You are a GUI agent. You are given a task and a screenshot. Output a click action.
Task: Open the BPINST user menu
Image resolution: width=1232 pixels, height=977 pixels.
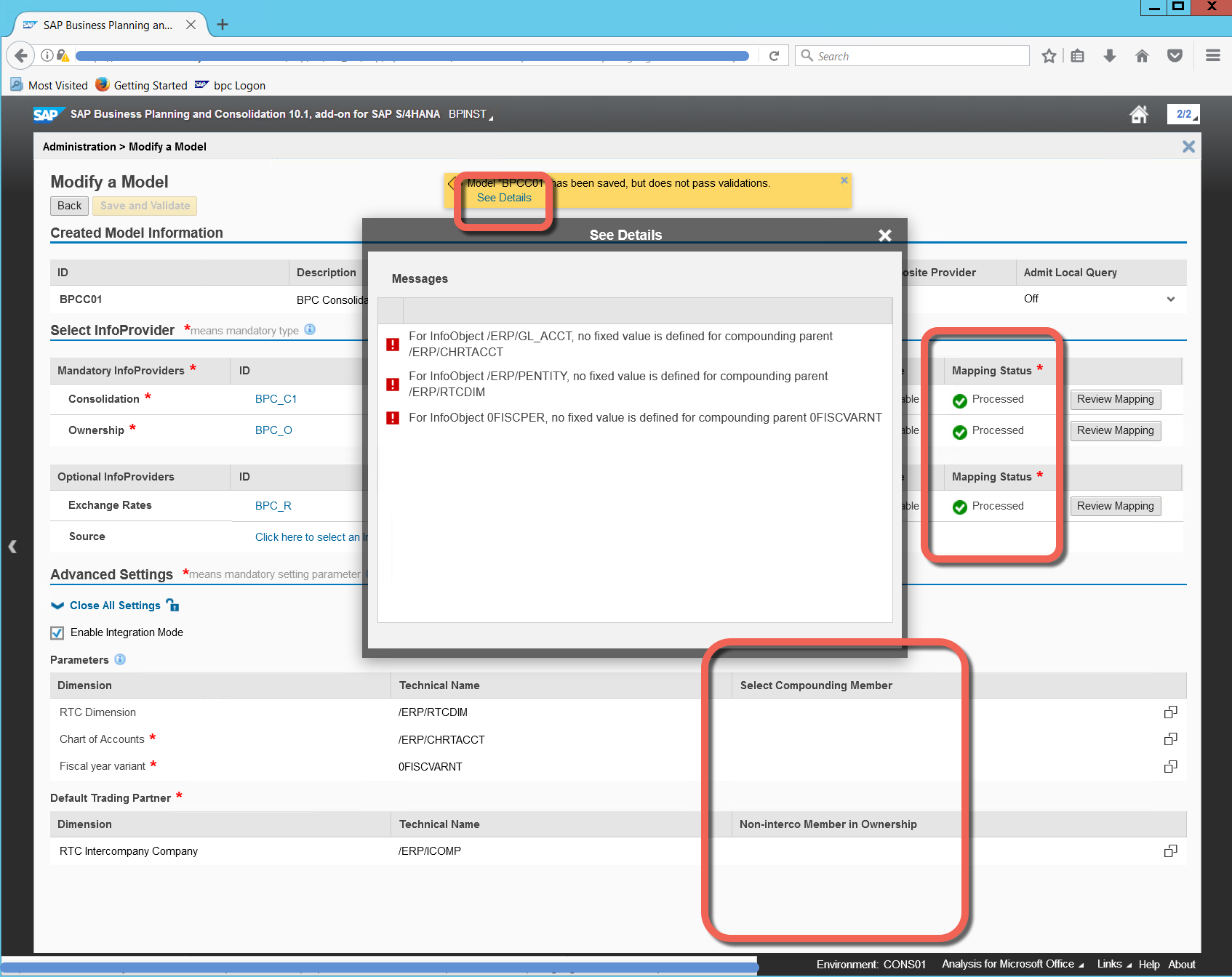coord(470,114)
